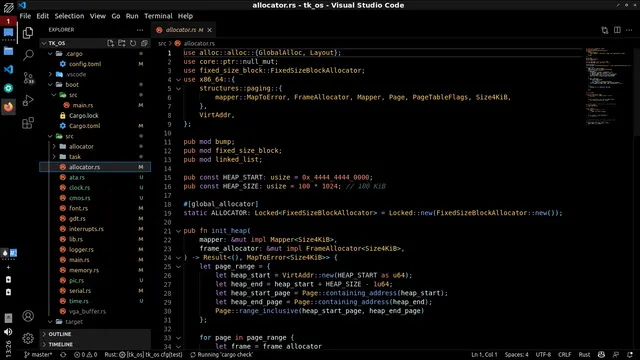The width and height of the screenshot is (640, 360).
Task: Fold the for loop at line 33
Action: click(178, 338)
